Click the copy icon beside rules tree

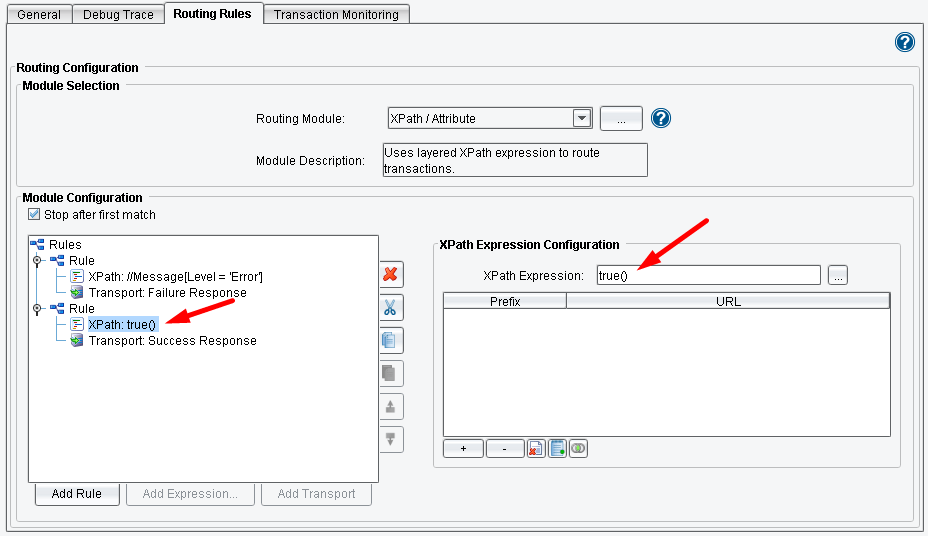pyautogui.click(x=390, y=340)
